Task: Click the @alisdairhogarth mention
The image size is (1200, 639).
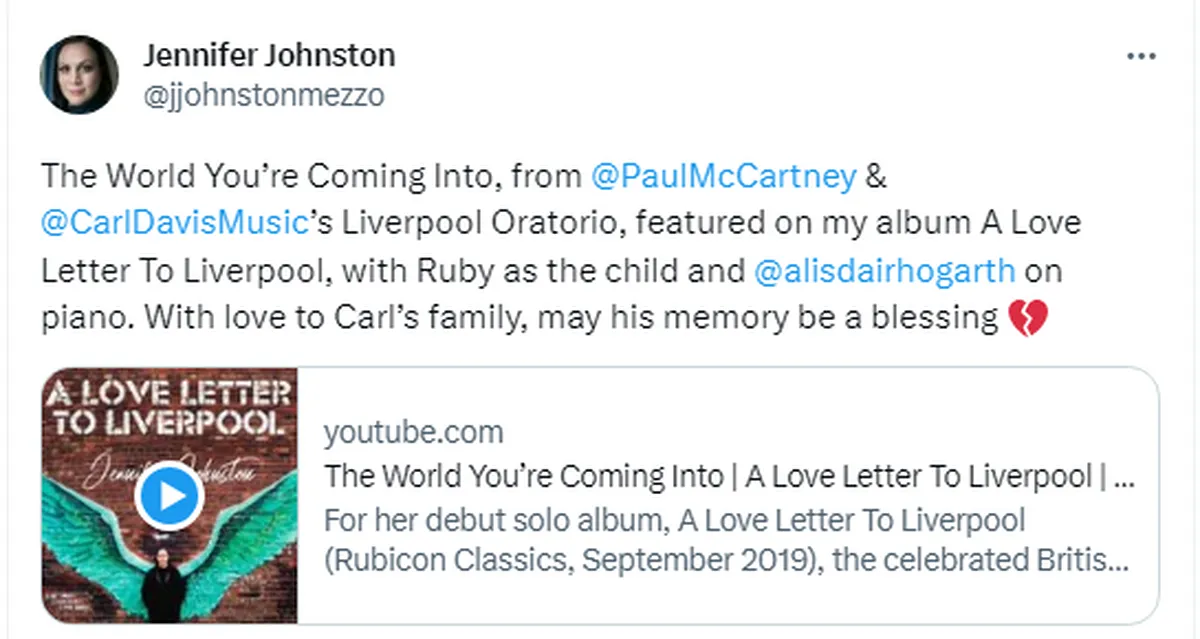Action: coord(886,271)
